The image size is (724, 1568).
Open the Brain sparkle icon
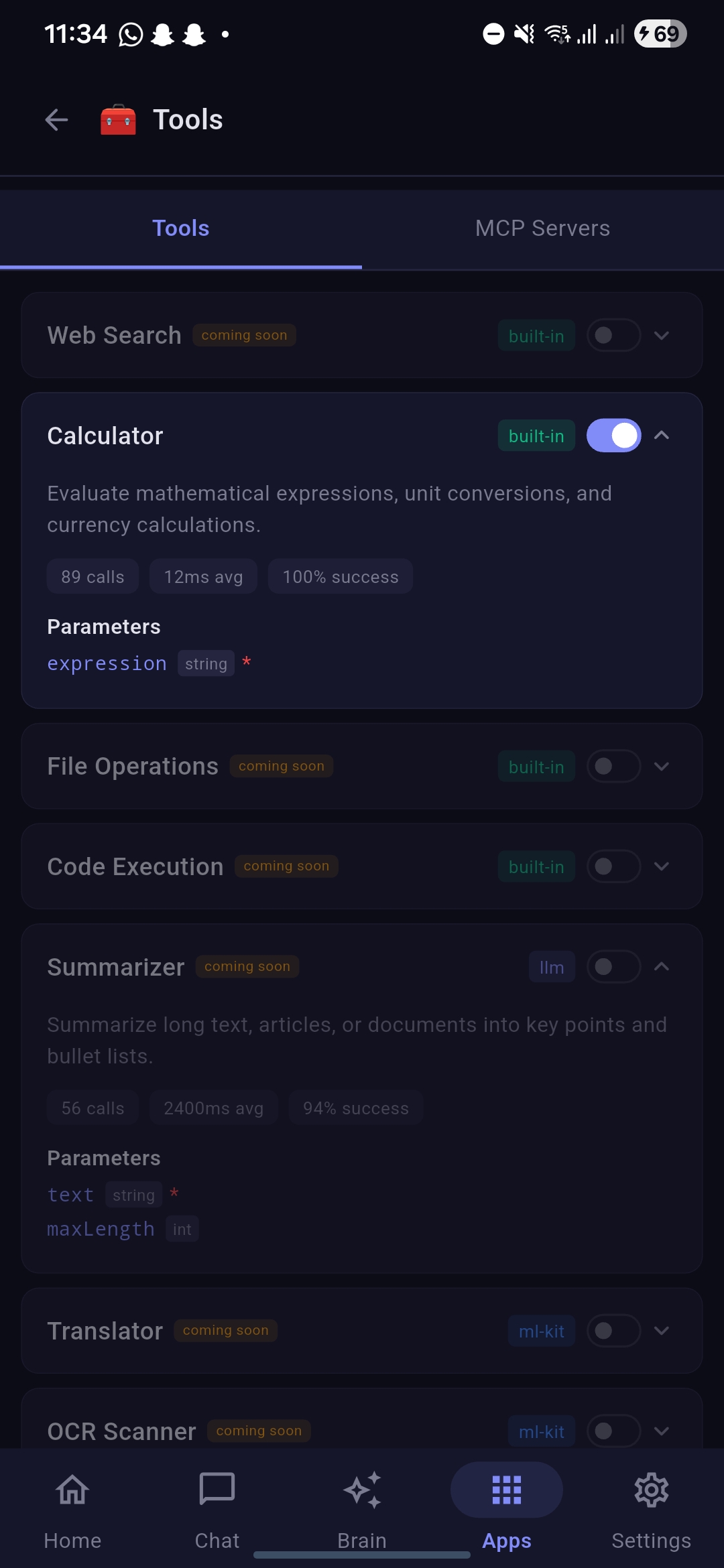[x=362, y=1490]
